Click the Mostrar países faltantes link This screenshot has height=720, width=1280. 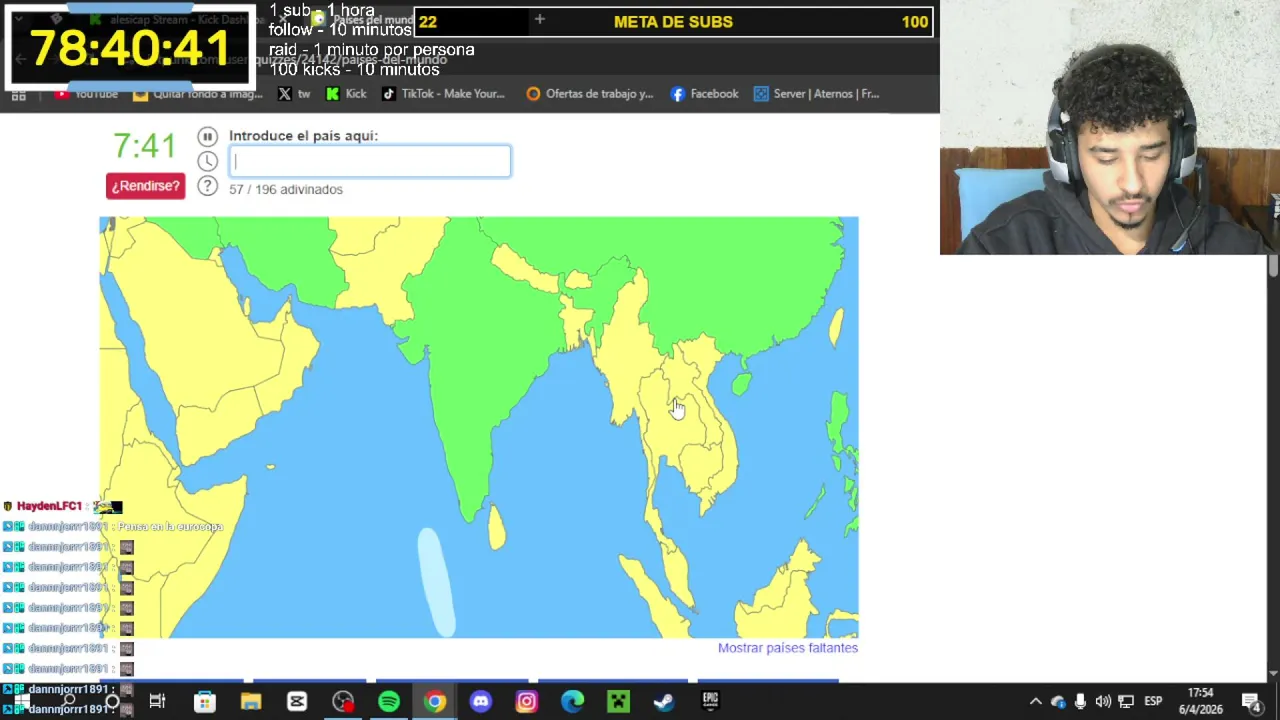click(x=788, y=648)
